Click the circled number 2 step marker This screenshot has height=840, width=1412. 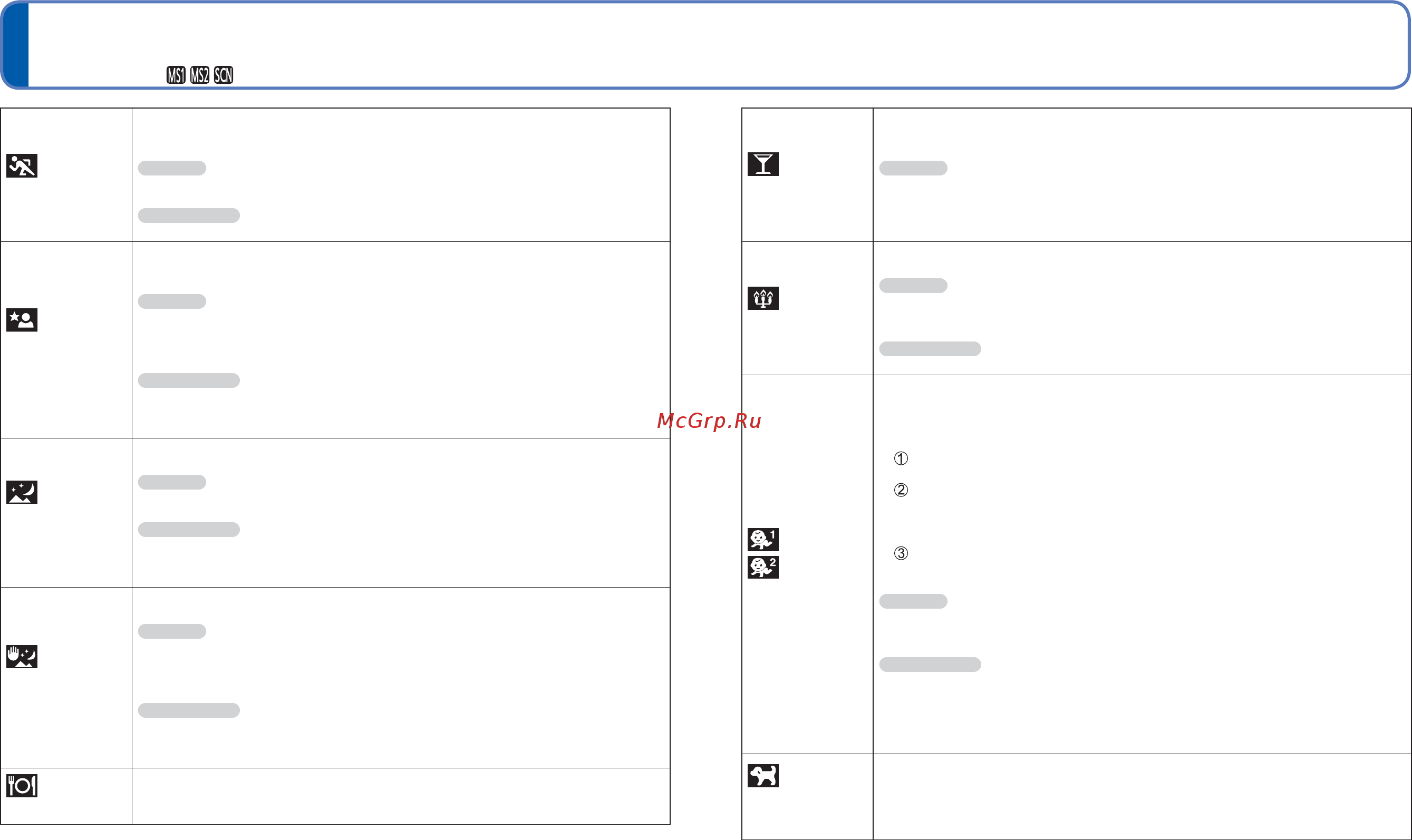[901, 490]
